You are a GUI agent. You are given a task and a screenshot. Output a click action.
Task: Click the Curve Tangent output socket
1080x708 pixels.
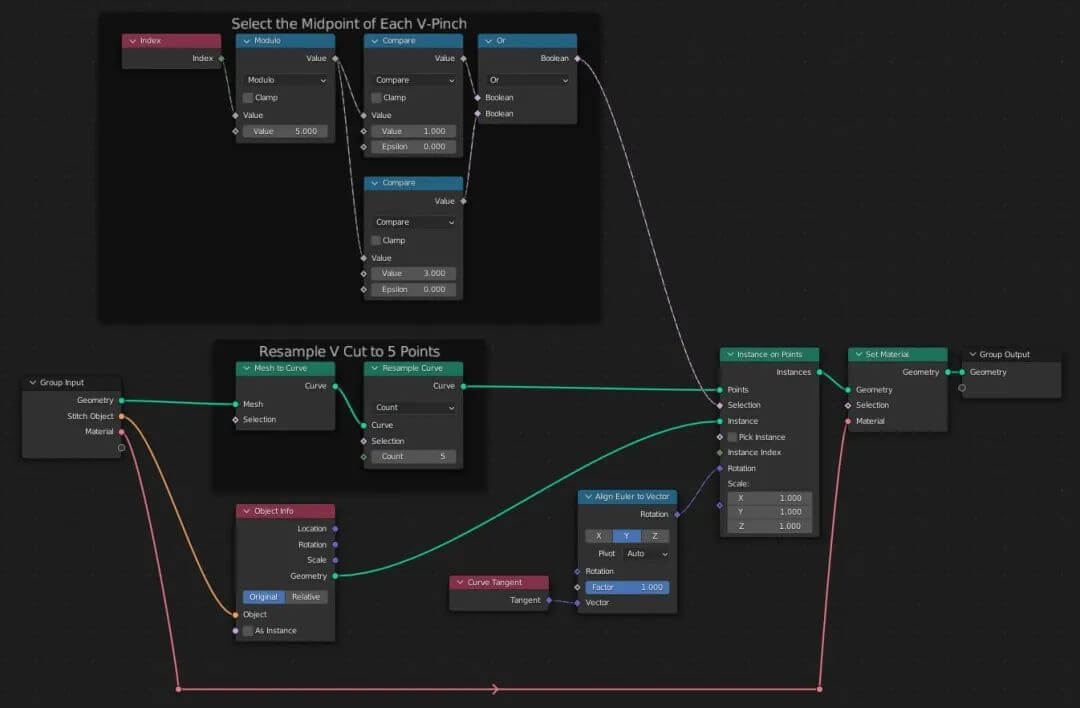tap(549, 601)
